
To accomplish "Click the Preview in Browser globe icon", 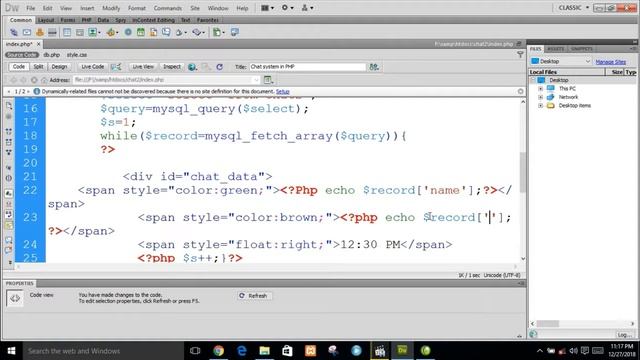I will (x=192, y=67).
